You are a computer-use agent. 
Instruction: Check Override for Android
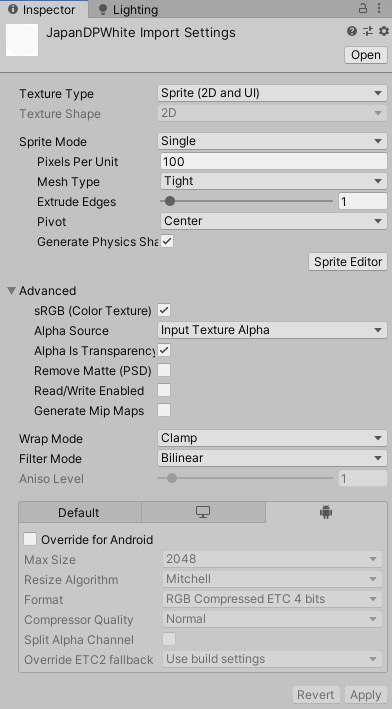point(30,539)
